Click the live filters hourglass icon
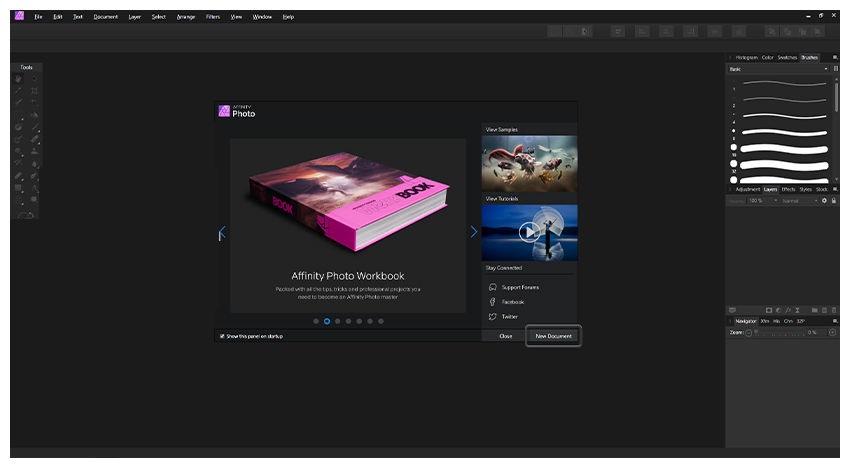Viewport: 850px width, 468px height. pyautogui.click(x=797, y=310)
